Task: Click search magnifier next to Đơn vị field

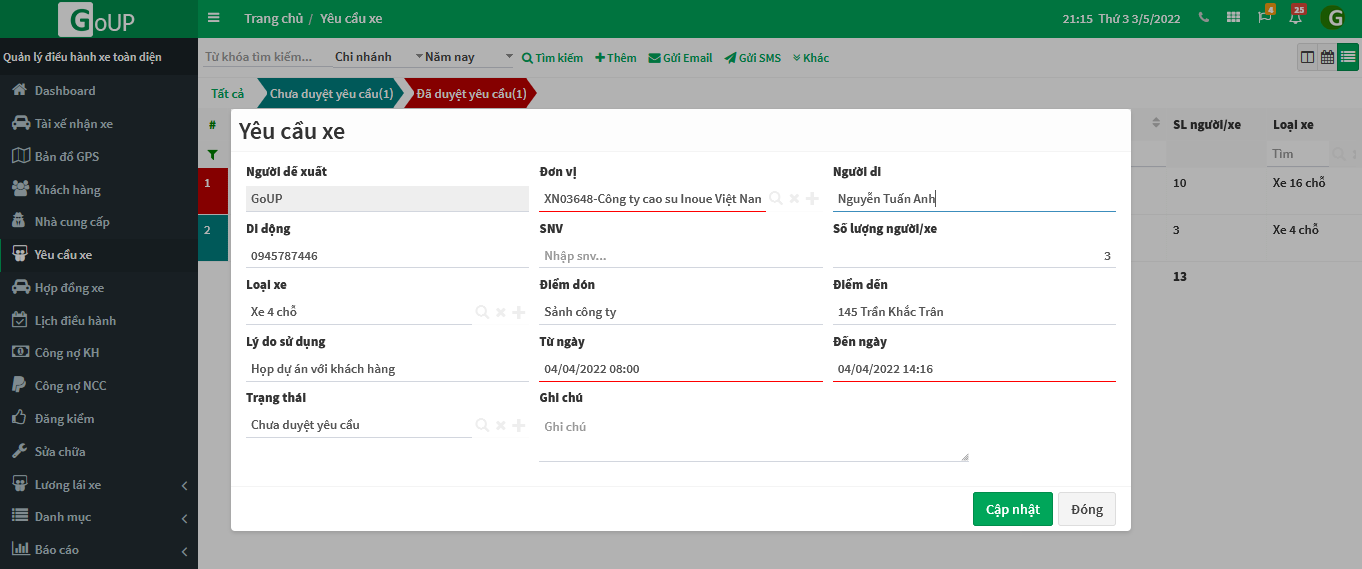Action: pyautogui.click(x=775, y=199)
